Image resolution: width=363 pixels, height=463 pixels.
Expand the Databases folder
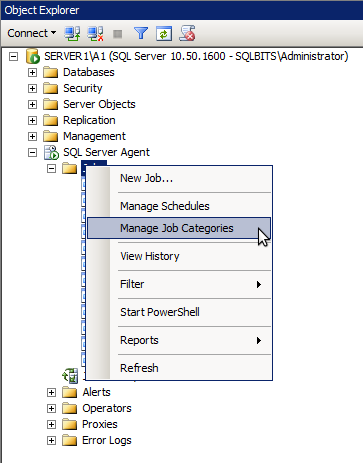32,72
